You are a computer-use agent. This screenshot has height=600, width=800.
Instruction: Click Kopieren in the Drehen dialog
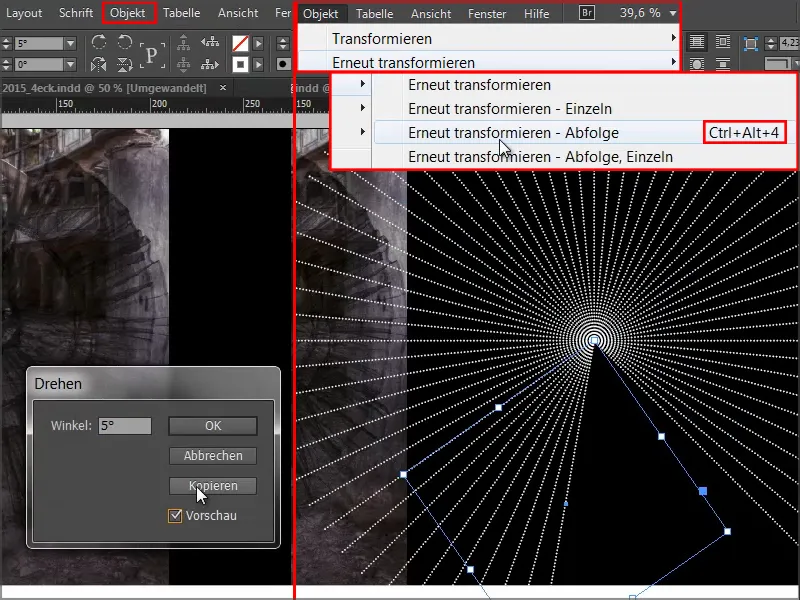click(x=213, y=486)
